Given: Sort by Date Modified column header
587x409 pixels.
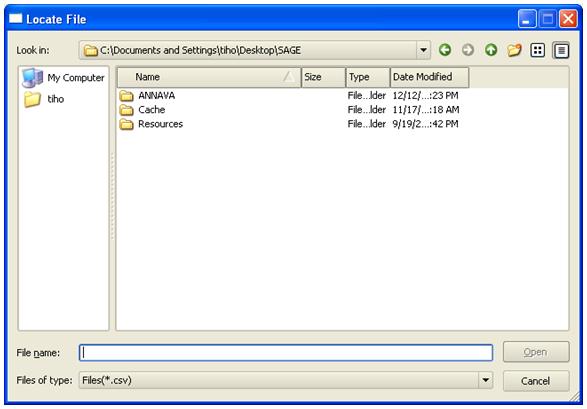Looking at the screenshot, I should (x=429, y=77).
